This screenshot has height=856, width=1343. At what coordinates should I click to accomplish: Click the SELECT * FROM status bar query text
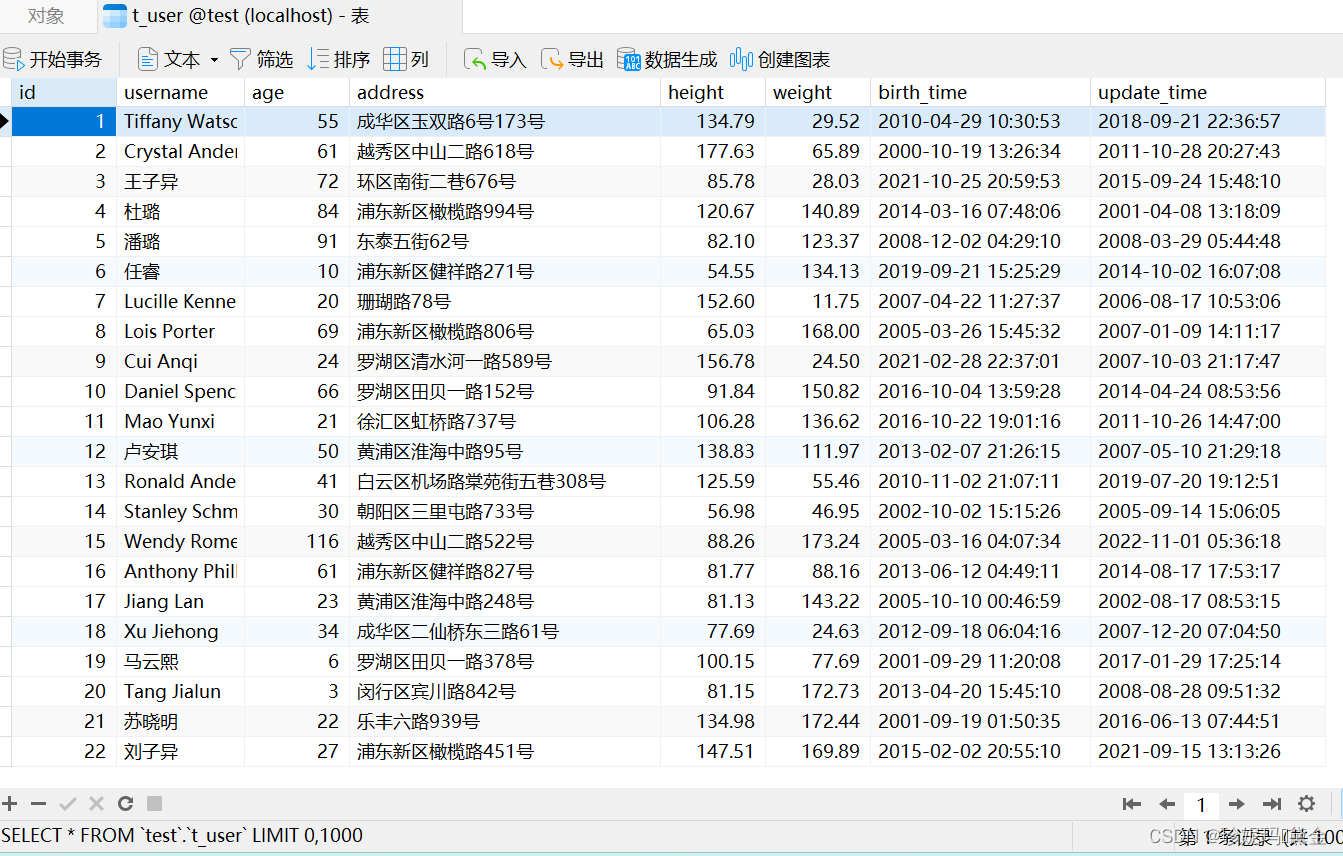[x=182, y=835]
